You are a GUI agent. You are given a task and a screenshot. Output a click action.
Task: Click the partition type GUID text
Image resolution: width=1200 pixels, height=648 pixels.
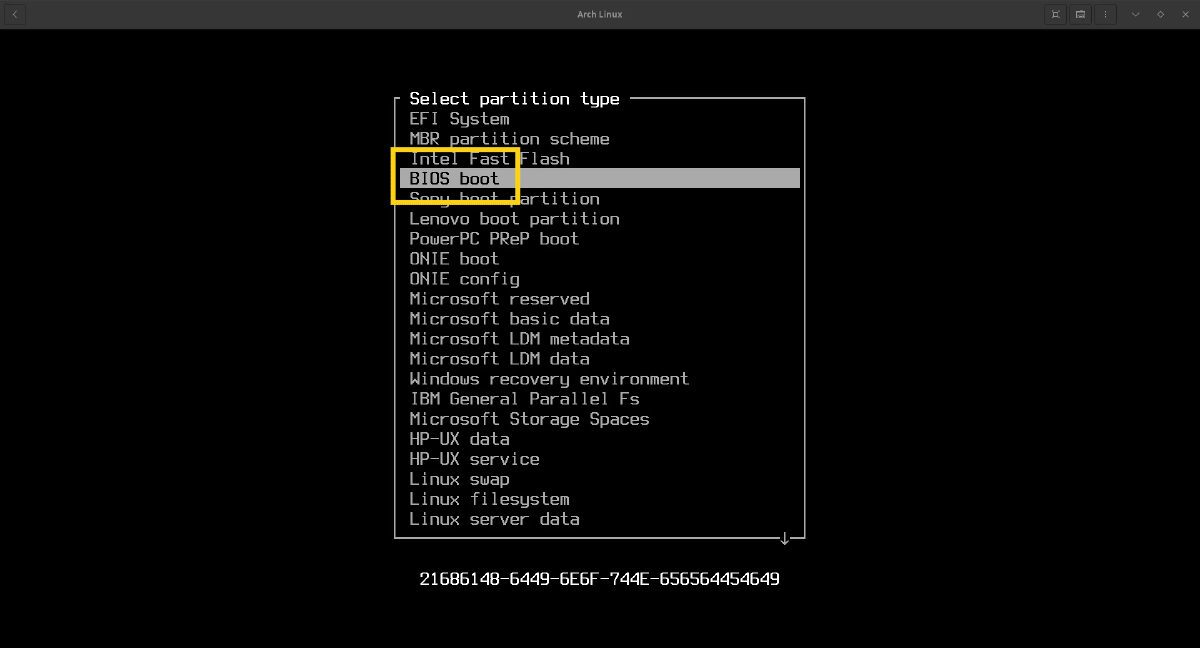point(599,579)
